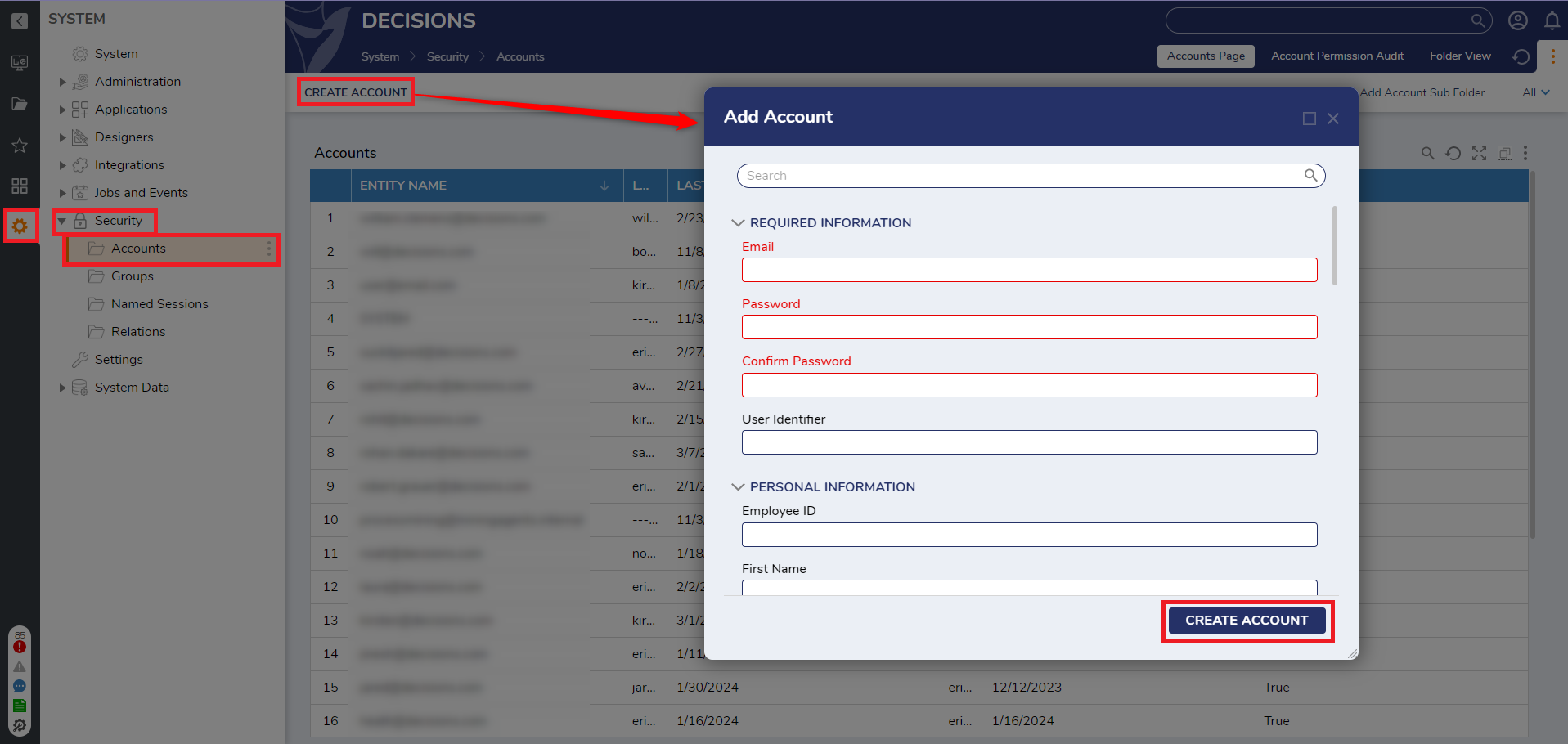Viewport: 1568px width, 744px height.
Task: Click CREATE ACCOUNT button in dialog
Action: point(1247,620)
